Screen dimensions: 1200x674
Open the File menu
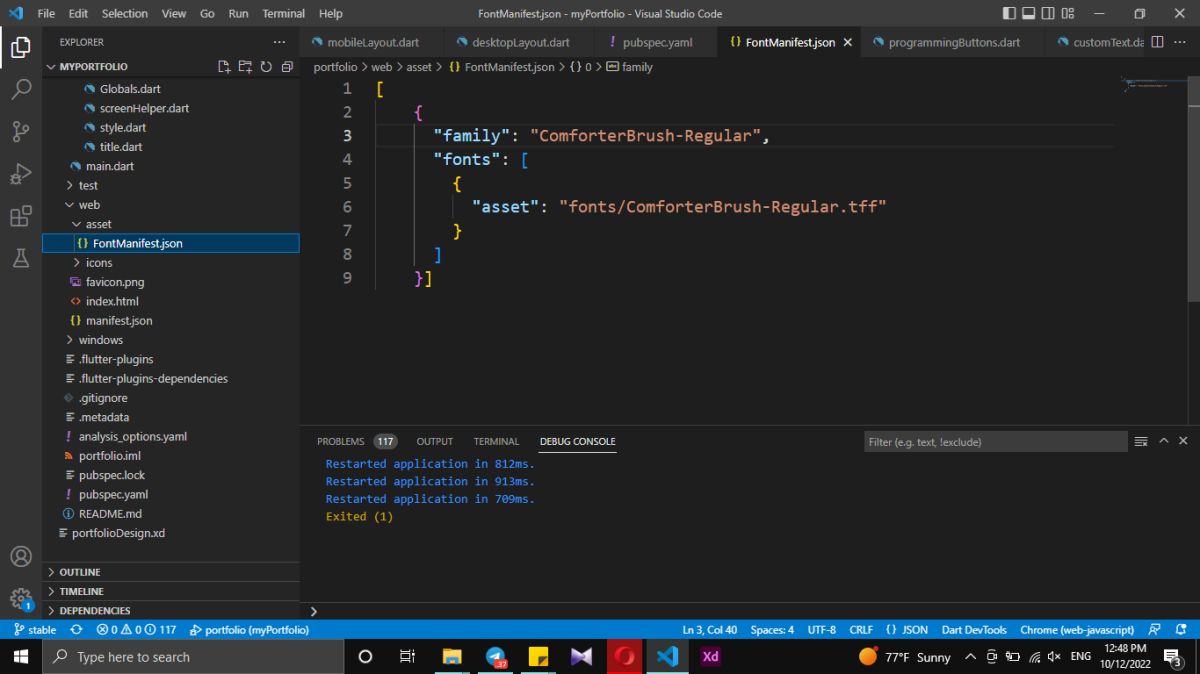click(x=46, y=14)
